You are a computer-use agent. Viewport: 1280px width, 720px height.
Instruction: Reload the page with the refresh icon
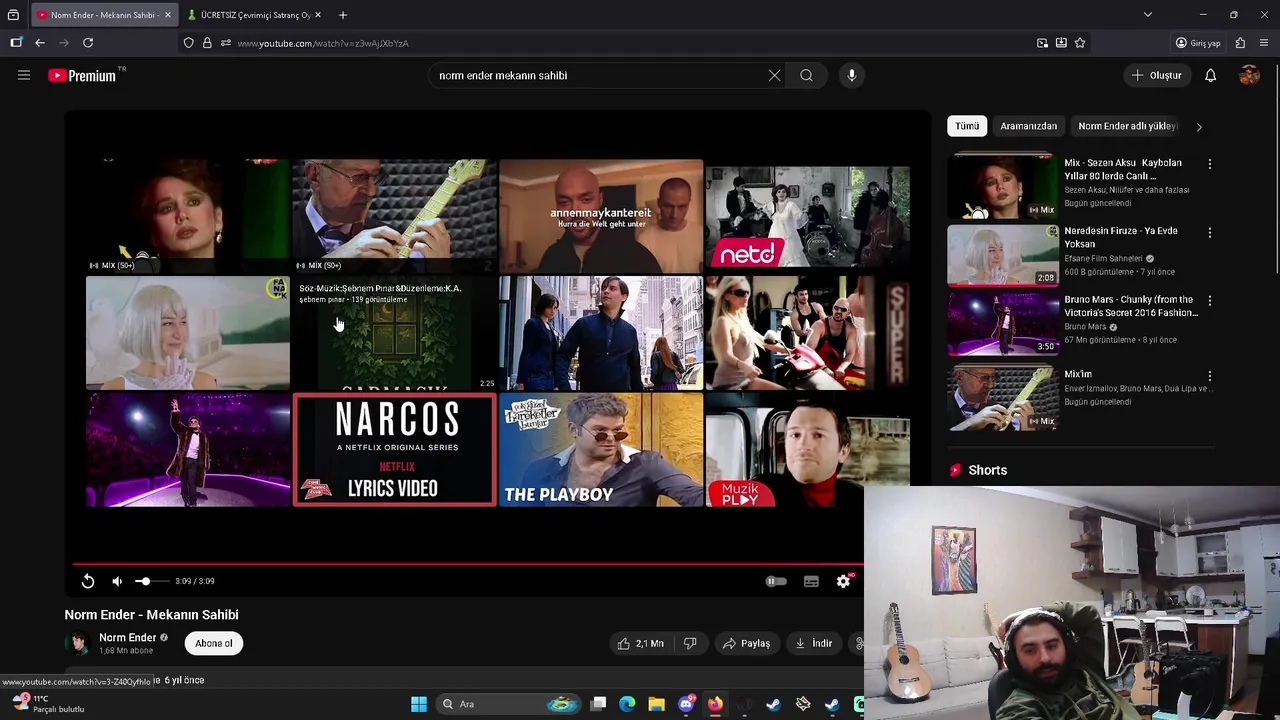tap(88, 43)
